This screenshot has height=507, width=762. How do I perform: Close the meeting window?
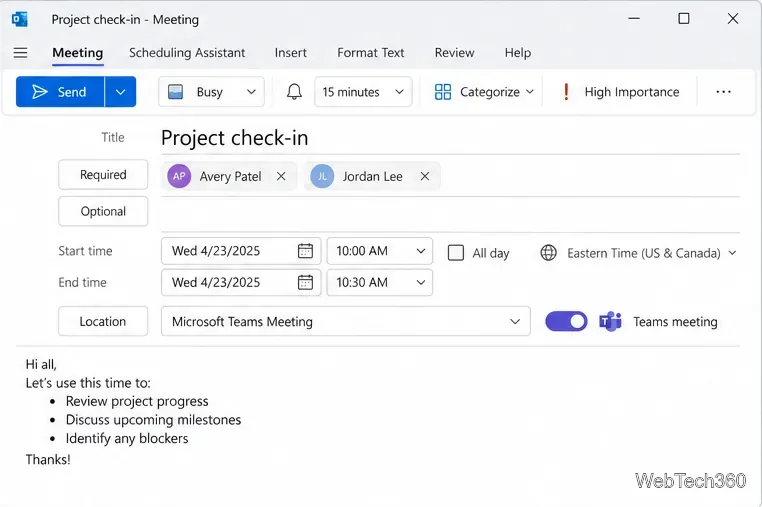(733, 18)
